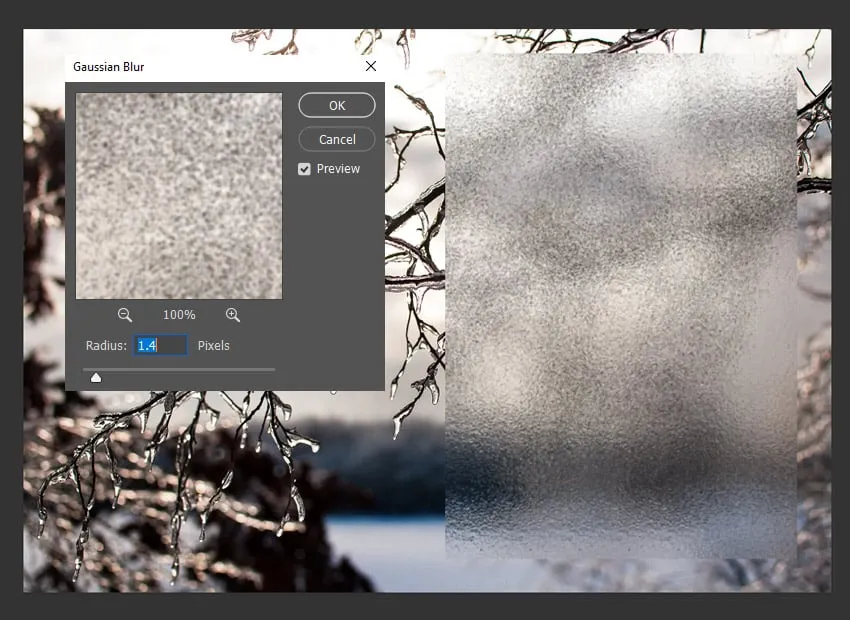Confirm the blur with OK
850x620 pixels.
(x=337, y=105)
